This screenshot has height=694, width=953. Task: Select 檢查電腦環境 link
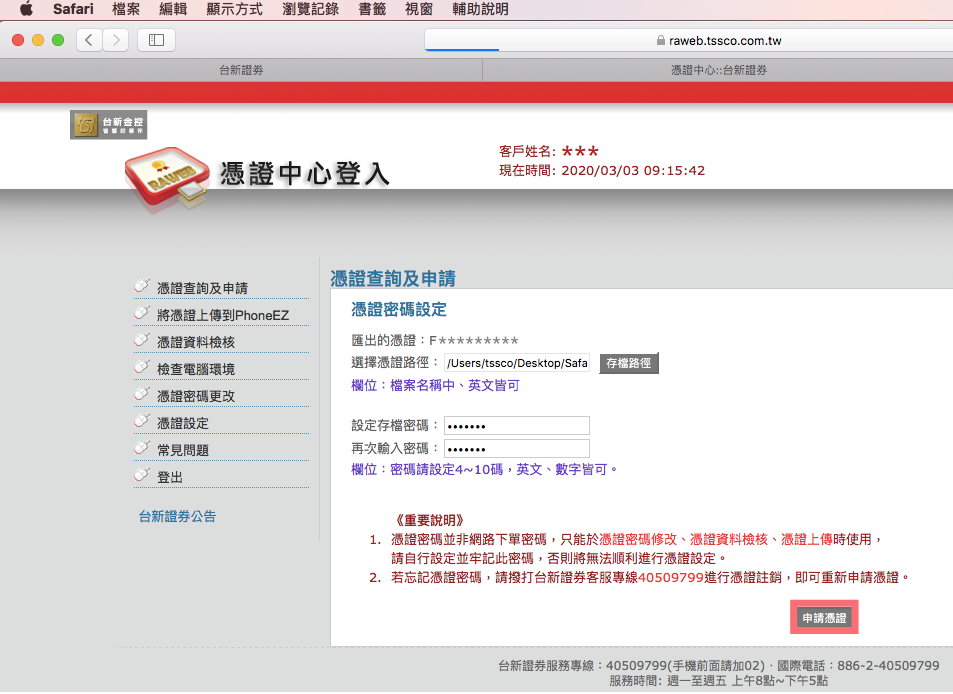tap(196, 369)
